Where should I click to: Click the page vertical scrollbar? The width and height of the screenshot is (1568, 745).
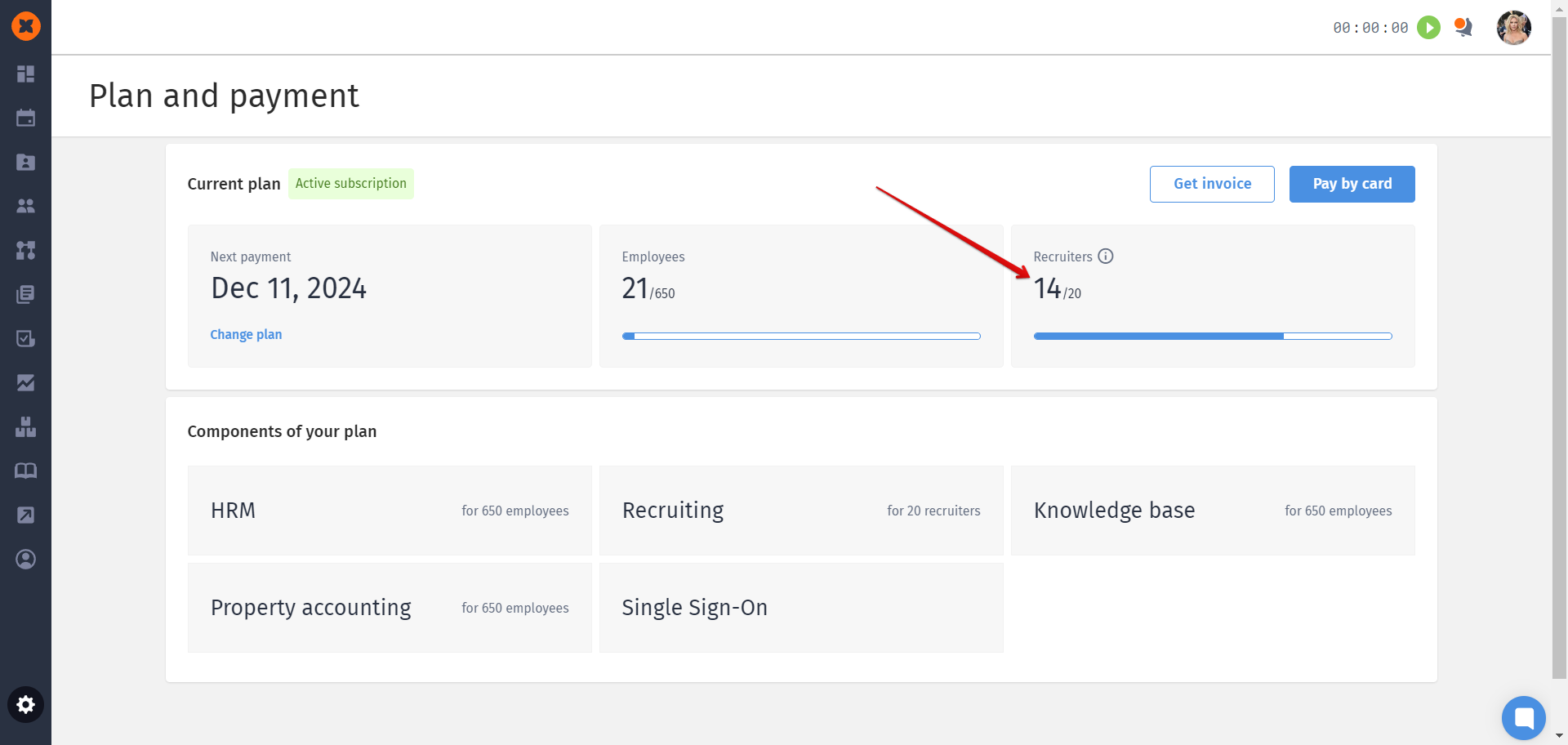[1559, 347]
